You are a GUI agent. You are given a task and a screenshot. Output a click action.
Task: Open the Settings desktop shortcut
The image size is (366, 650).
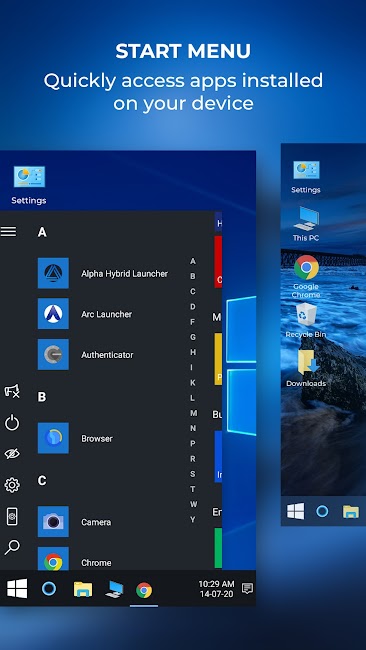click(x=29, y=185)
